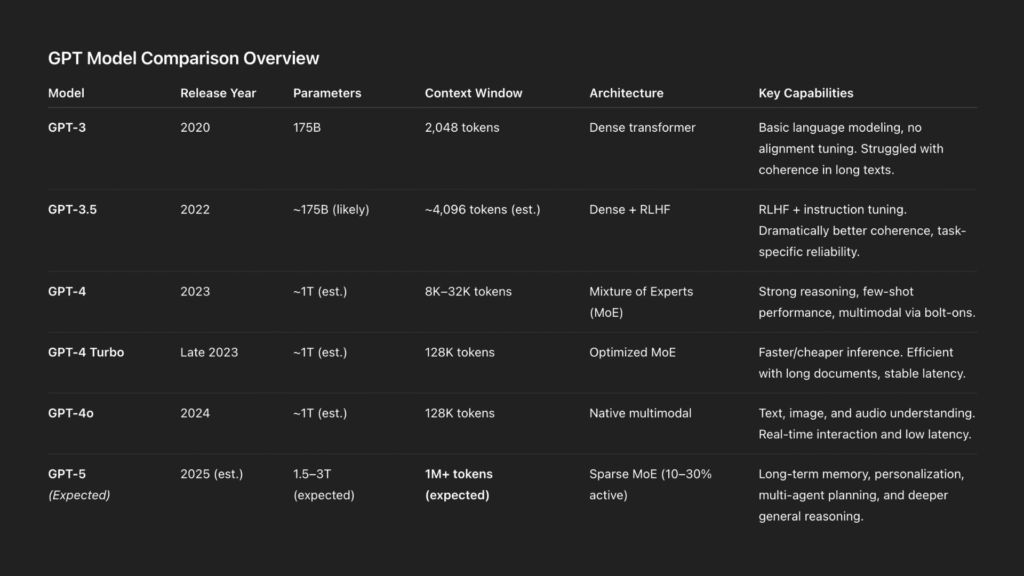Click release year '2020' in GPT-3 row

coord(195,127)
